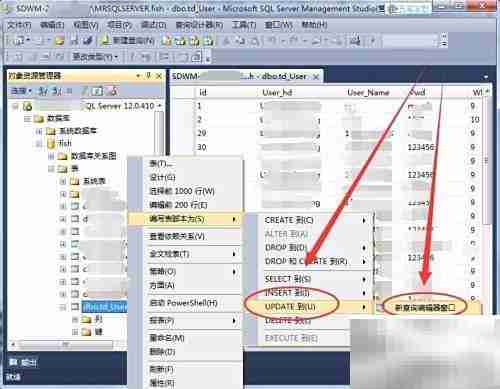
Task: Open the 编辑(E) menu
Action: click(52, 25)
